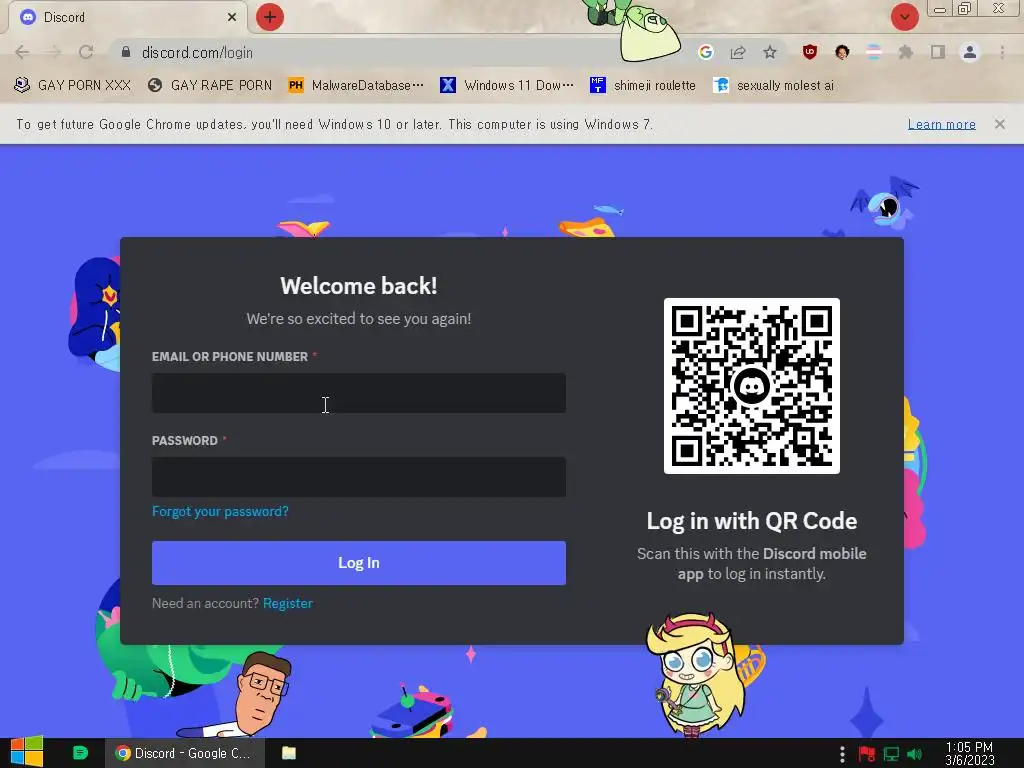1024x768 pixels.
Task: Open the uBlock Origin extension icon
Action: [810, 52]
